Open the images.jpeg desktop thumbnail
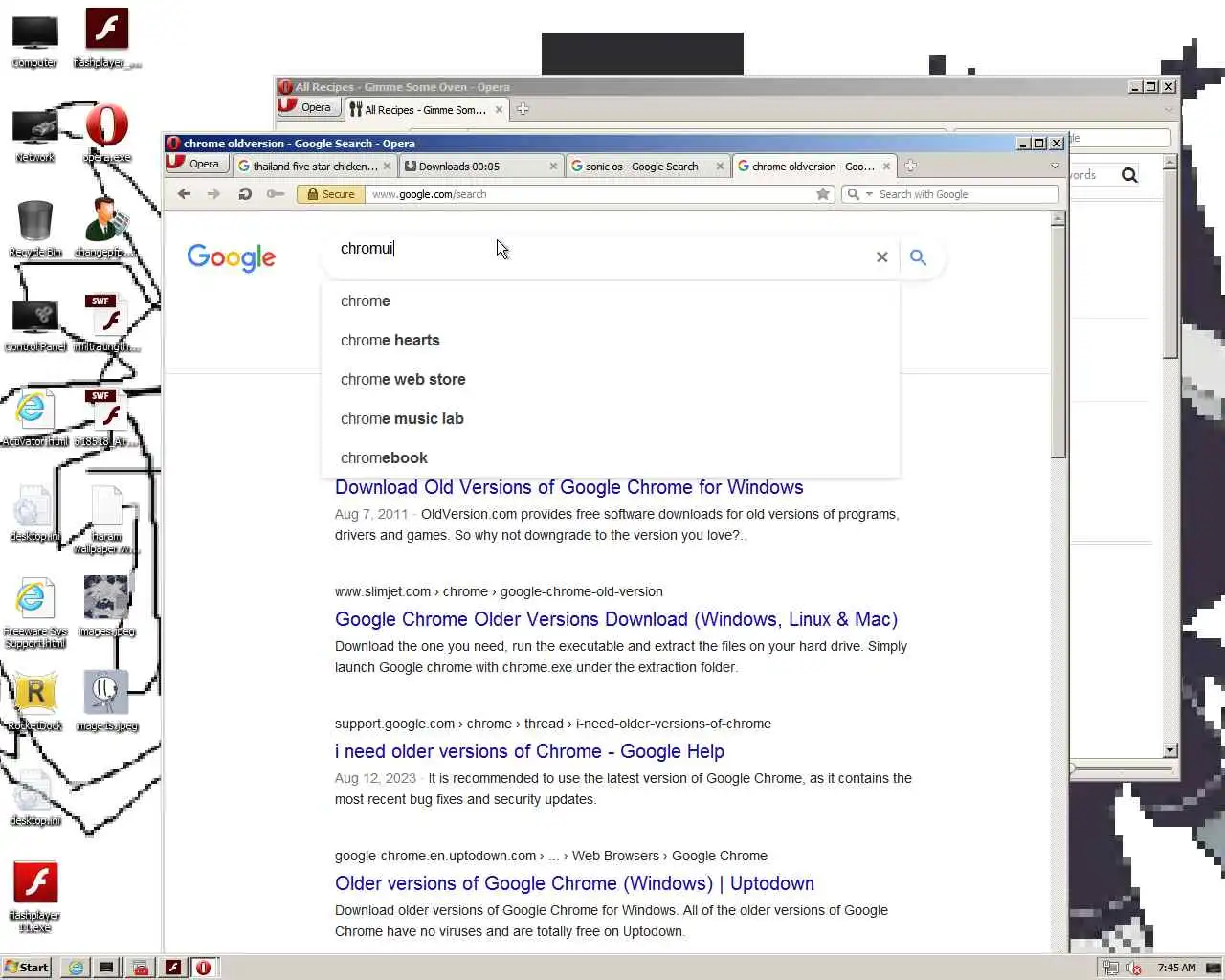Viewport: 1225px width, 980px height. pyautogui.click(x=106, y=605)
